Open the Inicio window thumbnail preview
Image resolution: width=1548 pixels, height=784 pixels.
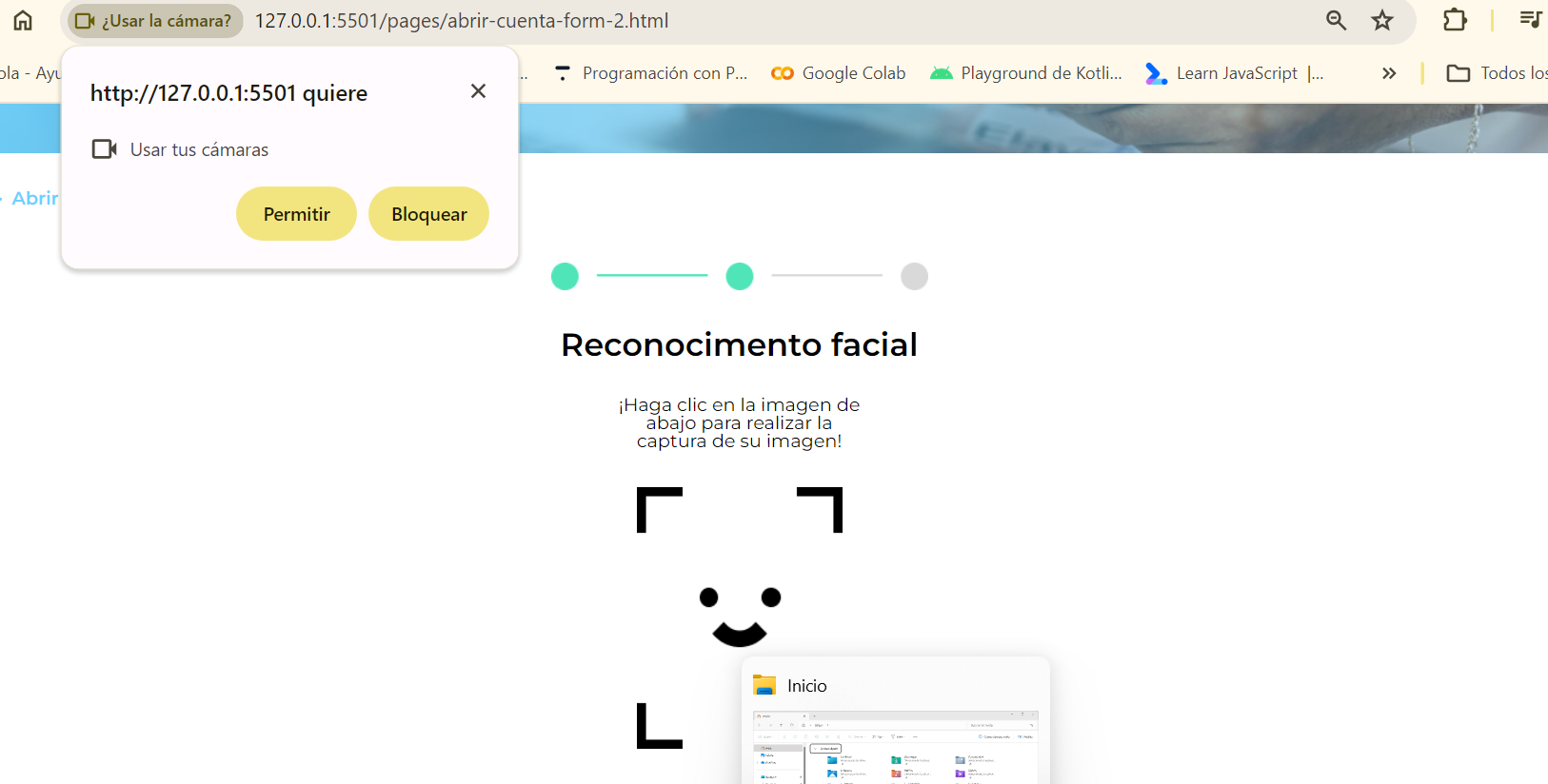tap(895, 747)
